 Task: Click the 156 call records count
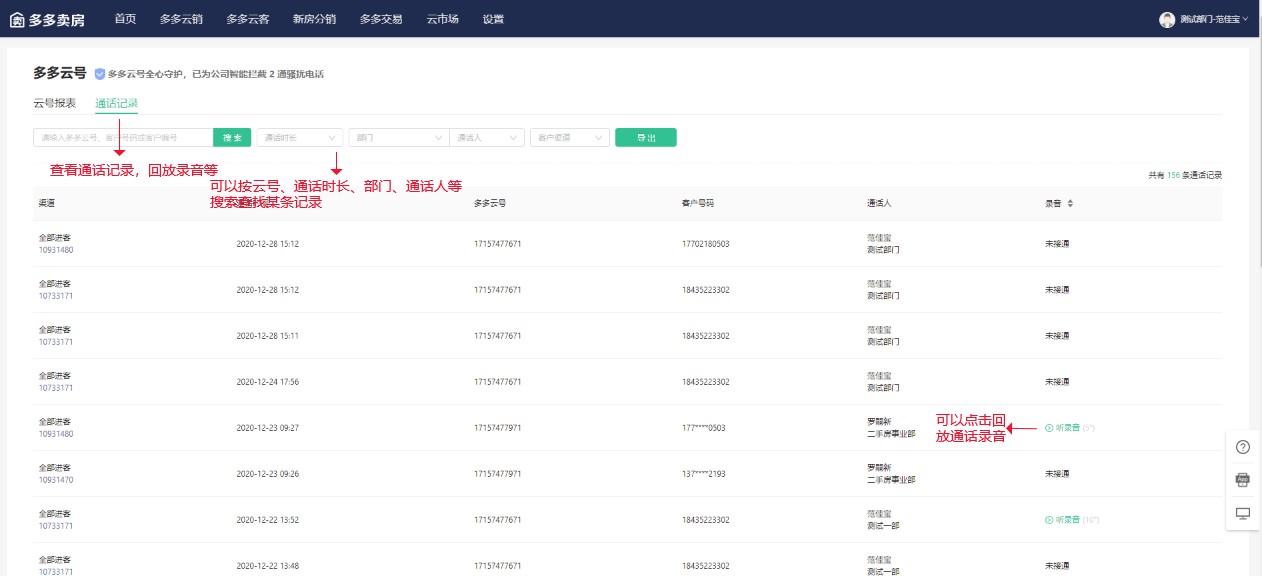click(x=1173, y=175)
